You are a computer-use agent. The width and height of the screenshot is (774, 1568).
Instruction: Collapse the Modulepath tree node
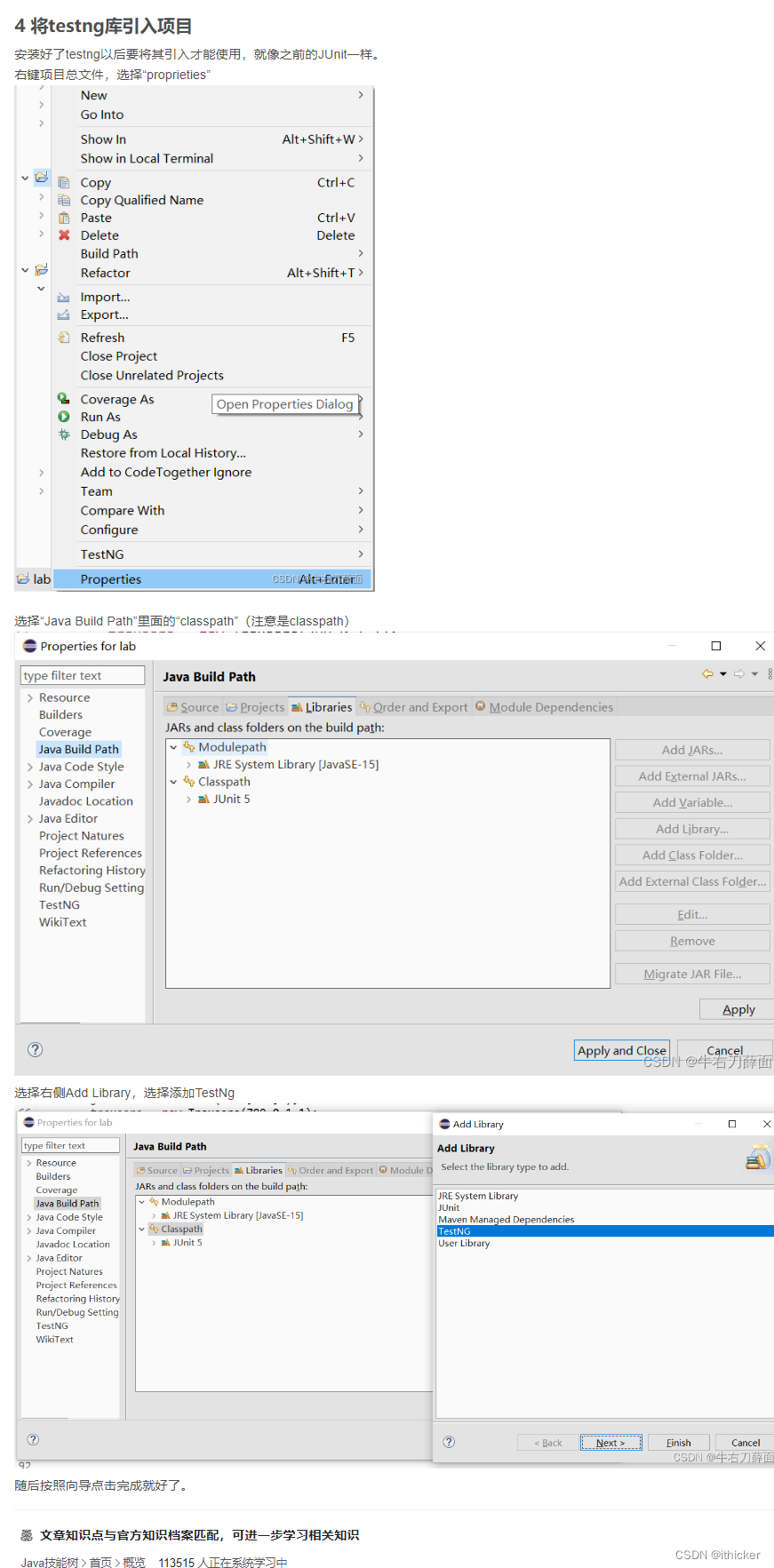click(x=173, y=747)
